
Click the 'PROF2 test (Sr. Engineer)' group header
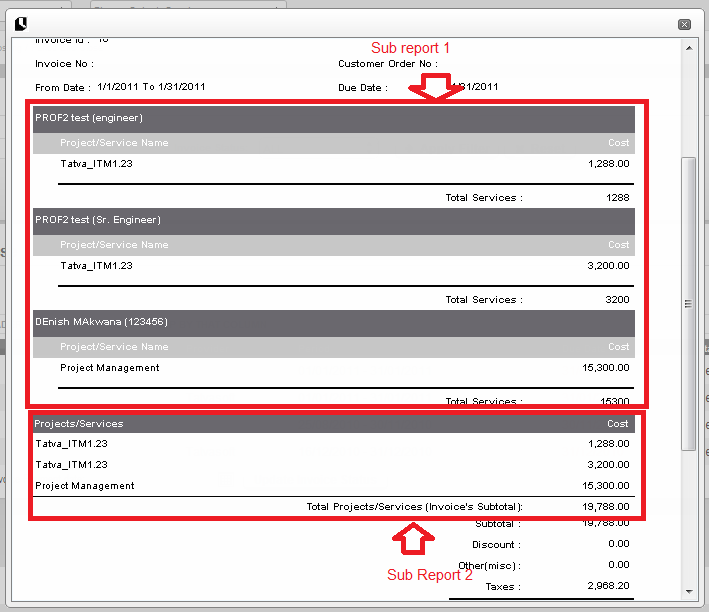point(334,221)
